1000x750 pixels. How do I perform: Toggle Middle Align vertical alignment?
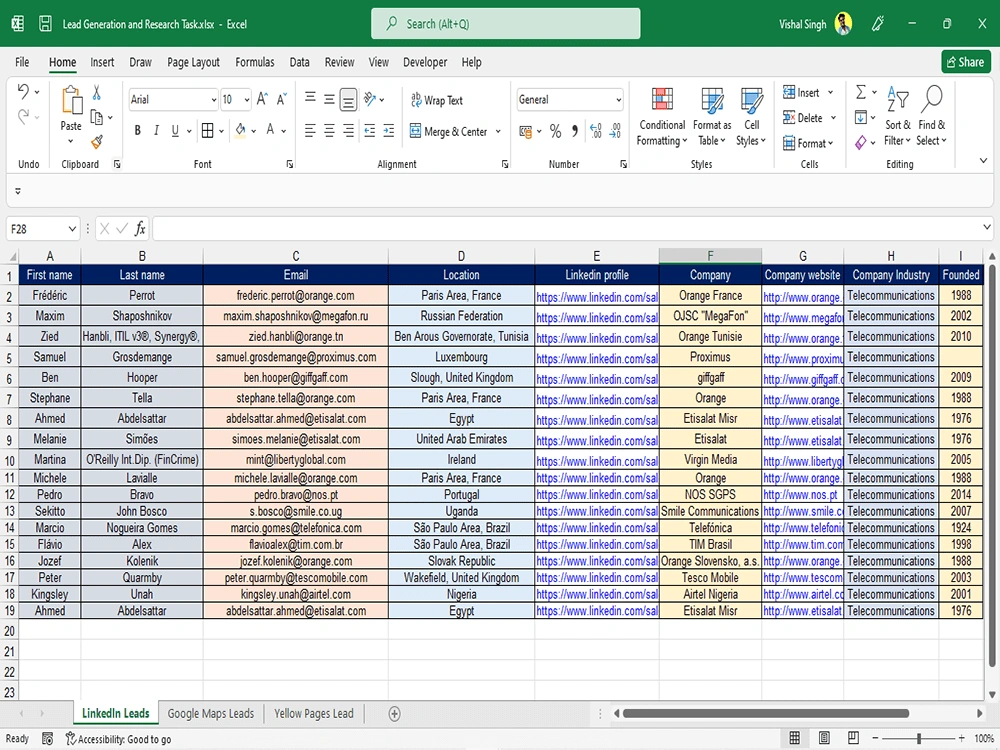pos(329,99)
